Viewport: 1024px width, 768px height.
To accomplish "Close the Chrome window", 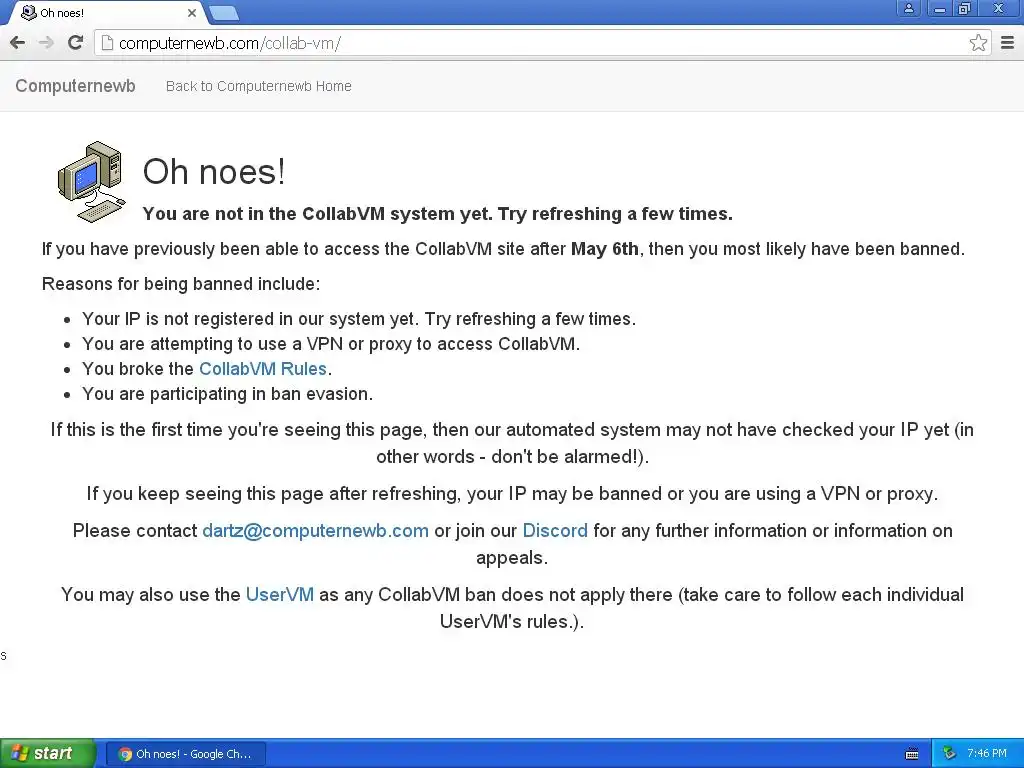I will [x=999, y=8].
